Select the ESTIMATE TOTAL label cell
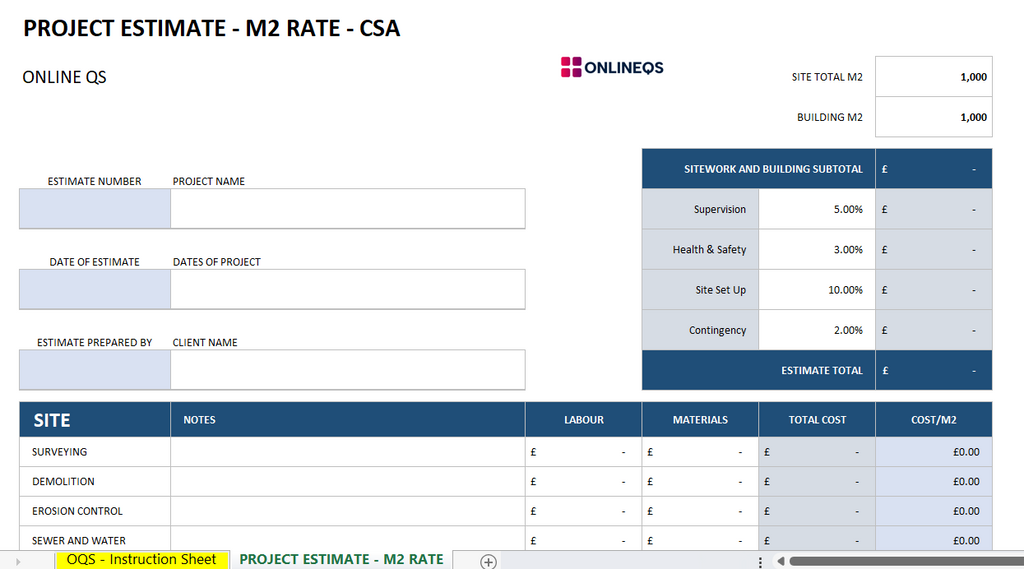The width and height of the screenshot is (1024, 569). [759, 370]
